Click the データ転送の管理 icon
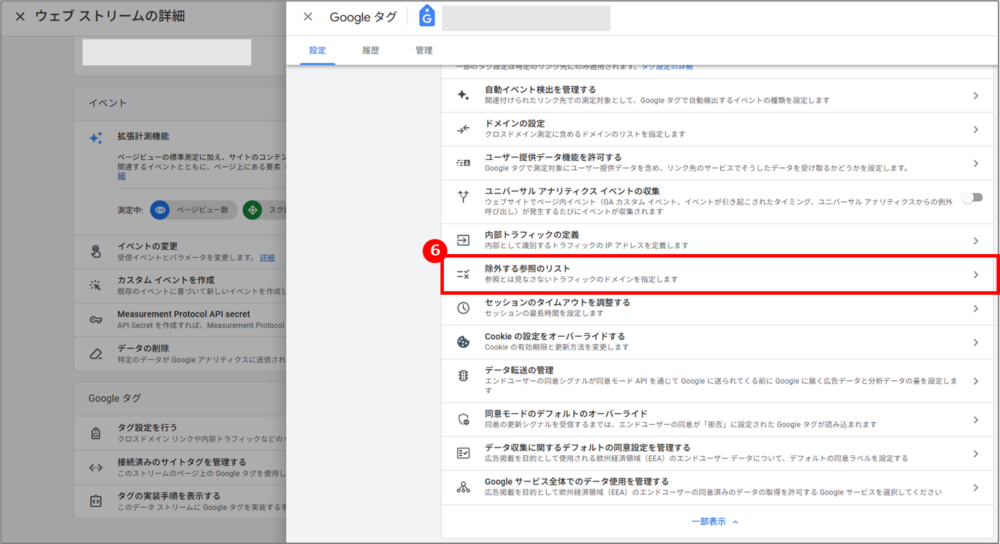1000x544 pixels. 463,376
